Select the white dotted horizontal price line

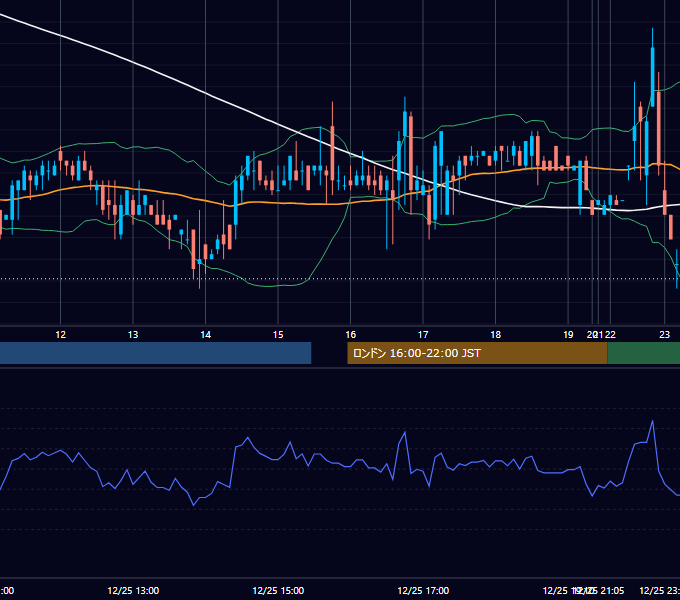coord(340,279)
